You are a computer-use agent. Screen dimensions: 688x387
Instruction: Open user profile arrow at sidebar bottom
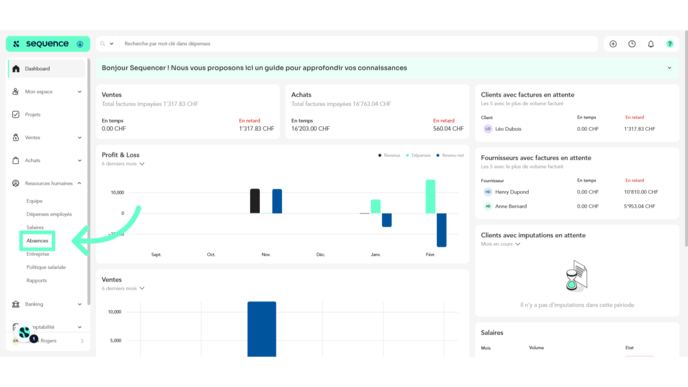pyautogui.click(x=82, y=341)
